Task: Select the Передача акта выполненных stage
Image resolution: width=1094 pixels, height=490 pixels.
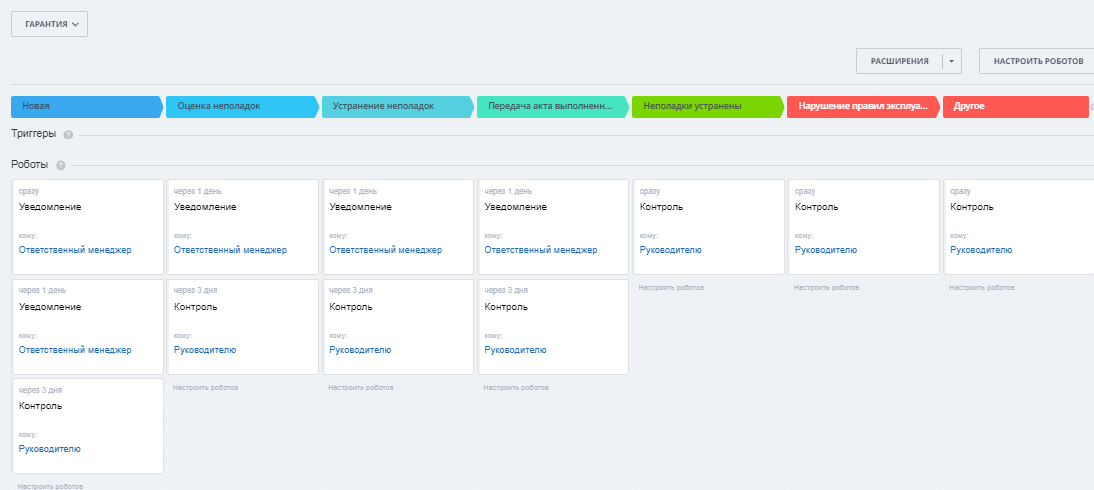Action: 551,106
